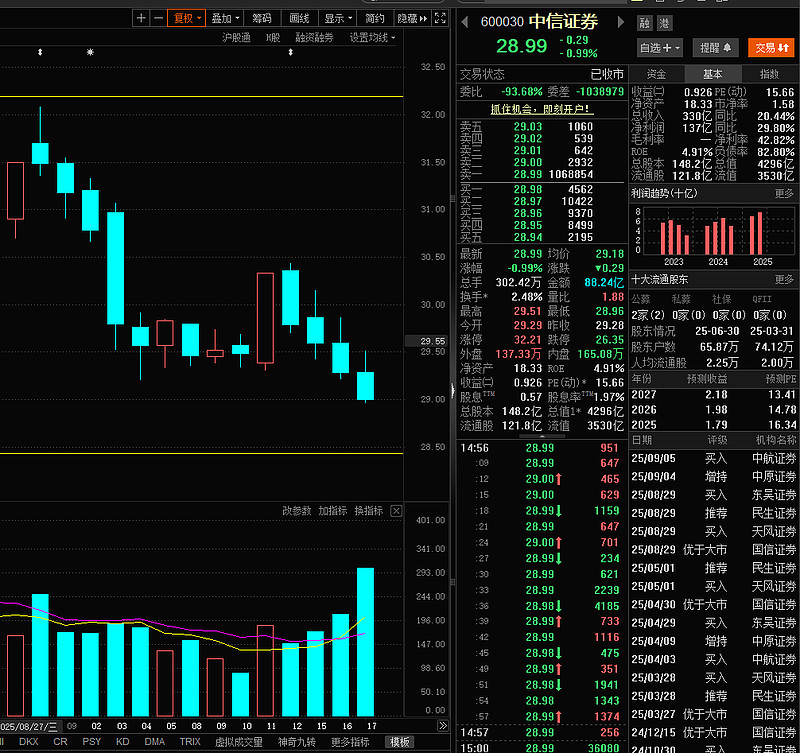Click 买一 price 28.98 row
This screenshot has width=800, height=753.
point(542,189)
